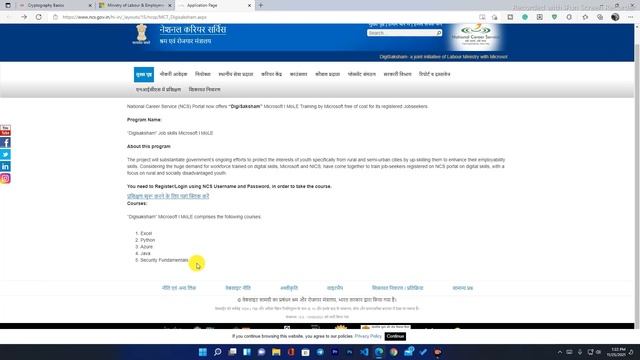Image resolution: width=640 pixels, height=360 pixels.
Task: Open the शिकायत निवारण menu item in second row
Action: tap(204, 89)
